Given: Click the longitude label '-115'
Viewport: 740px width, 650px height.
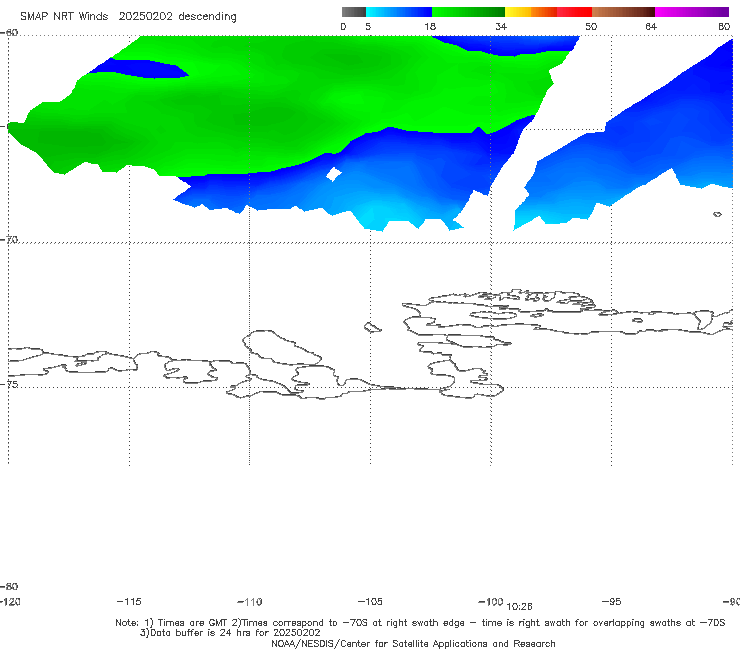Looking at the screenshot, I should point(129,601).
